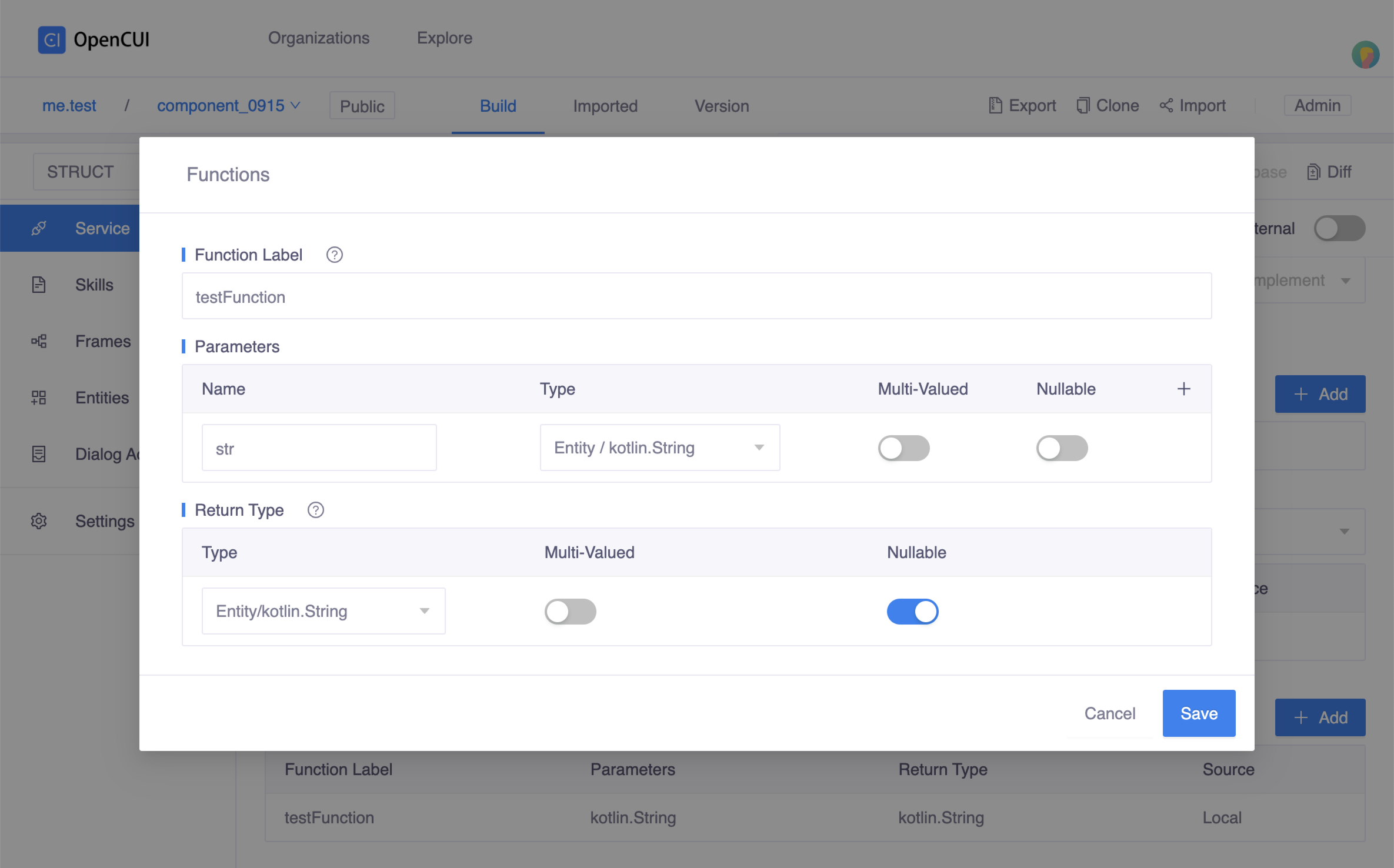Add a parameter row with plus icon

pyautogui.click(x=1183, y=389)
